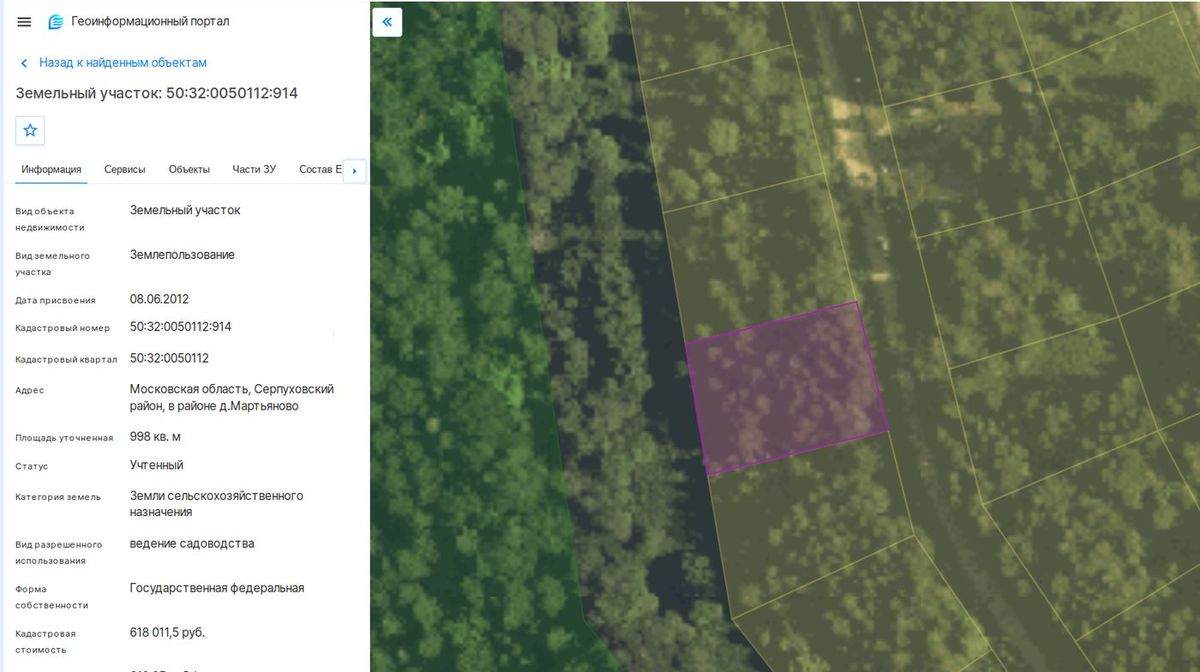This screenshot has height=672, width=1200.
Task: Collapse the side panel with double-chevron button
Action: [387, 22]
